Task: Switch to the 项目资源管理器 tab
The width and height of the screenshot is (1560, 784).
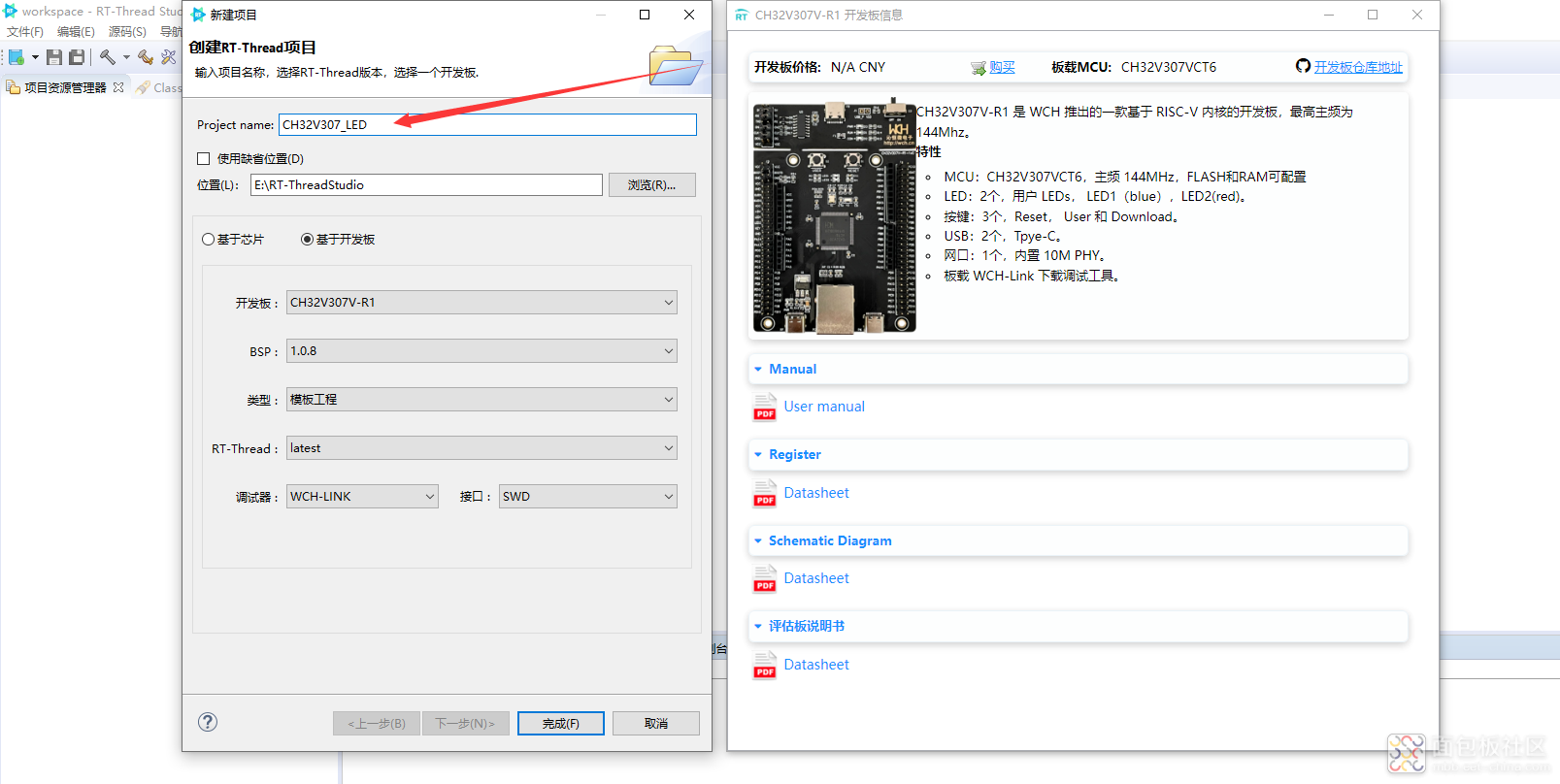Action: pyautogui.click(x=65, y=87)
